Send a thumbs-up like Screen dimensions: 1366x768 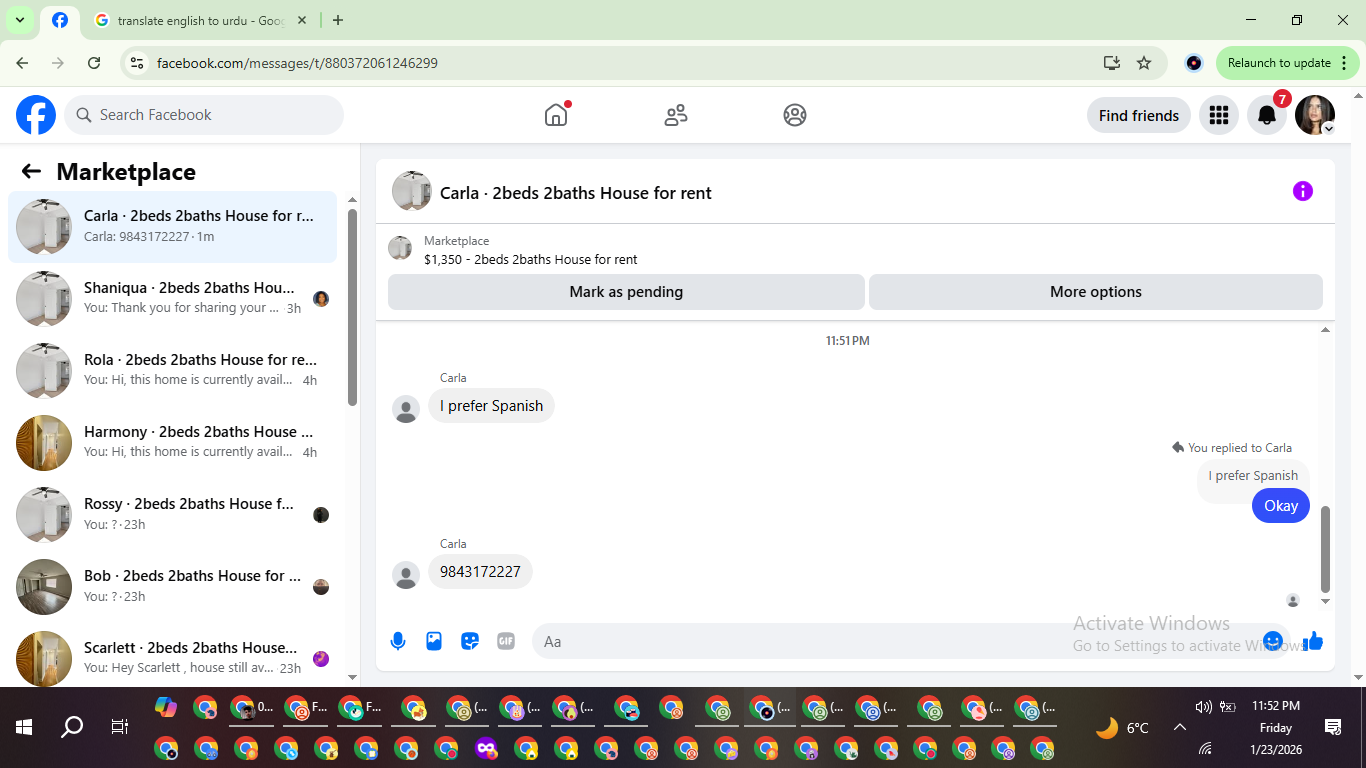(1313, 641)
